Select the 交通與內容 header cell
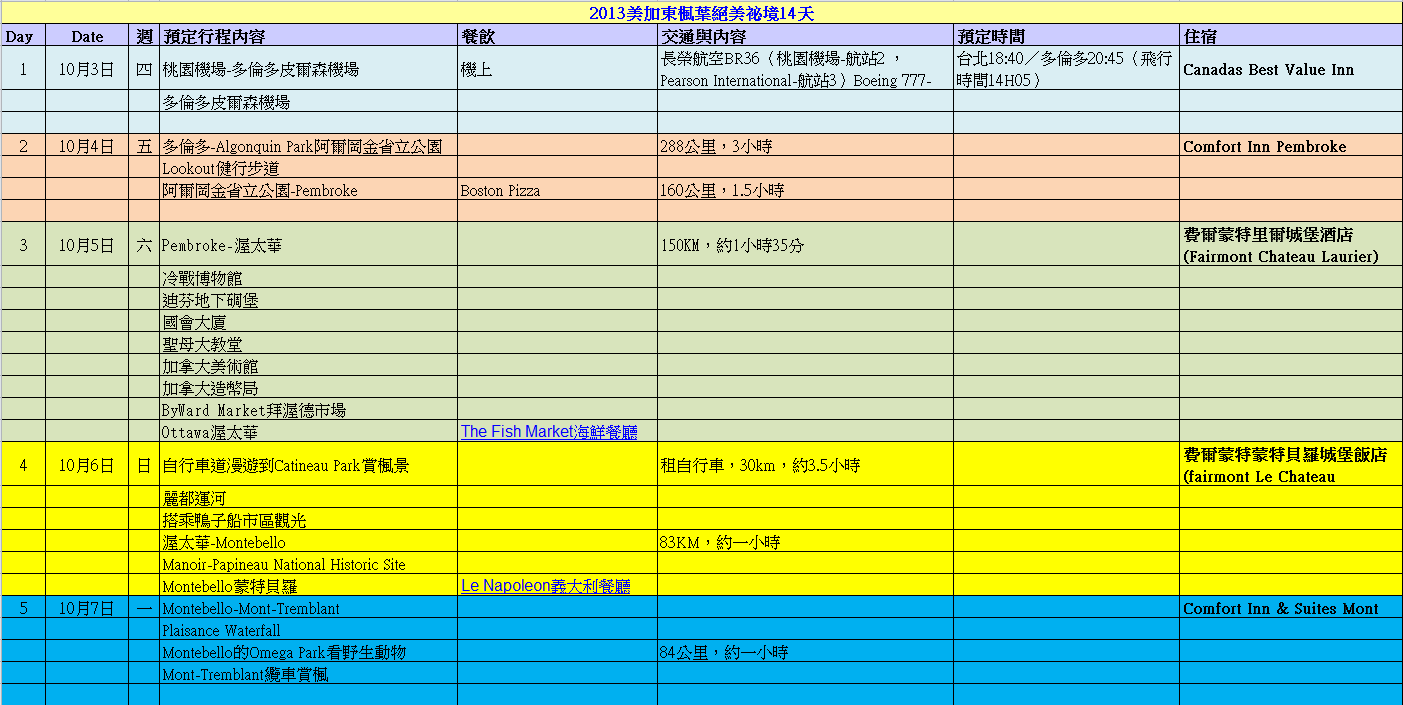 pos(703,36)
